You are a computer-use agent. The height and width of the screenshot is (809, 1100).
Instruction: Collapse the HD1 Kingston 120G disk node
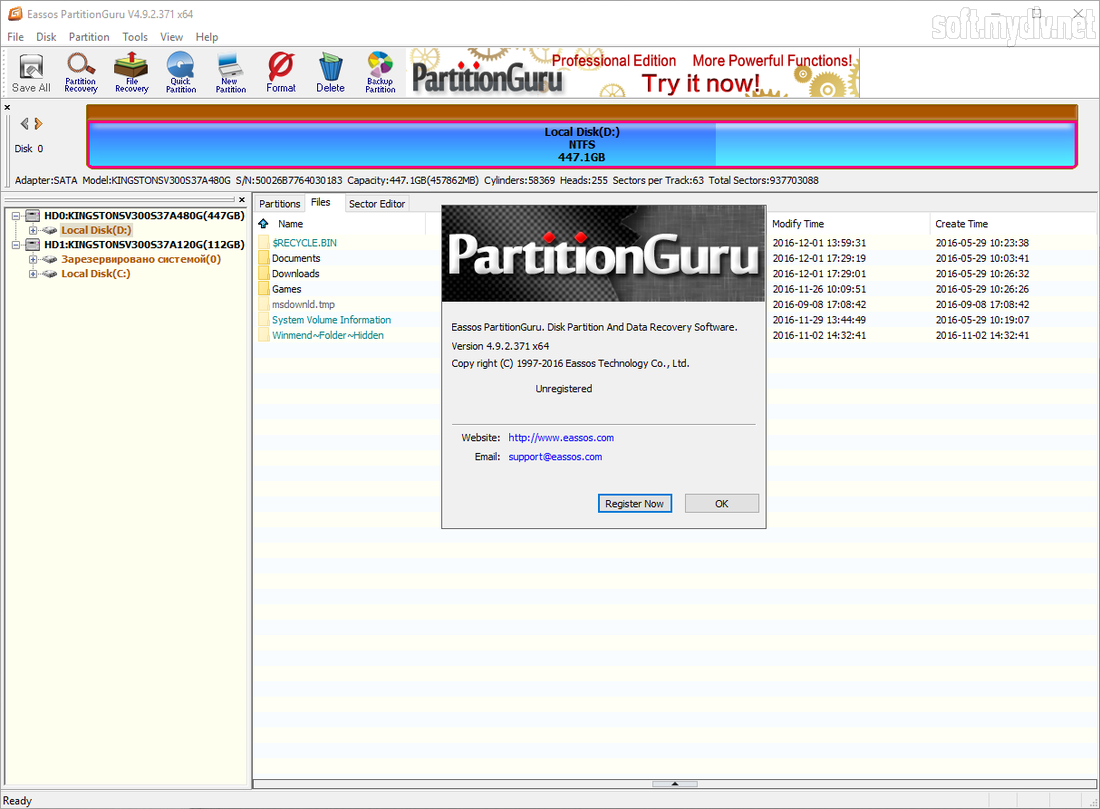click(x=16, y=245)
